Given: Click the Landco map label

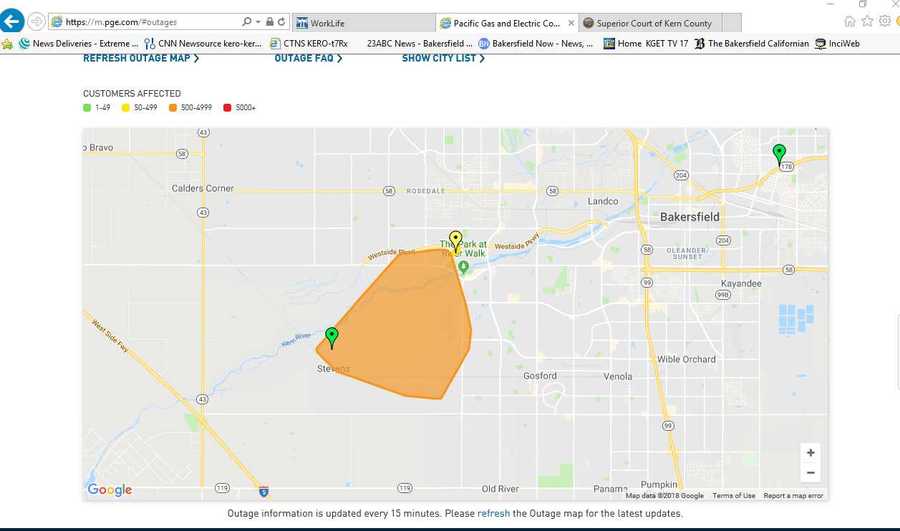Looking at the screenshot, I should pos(603,201).
